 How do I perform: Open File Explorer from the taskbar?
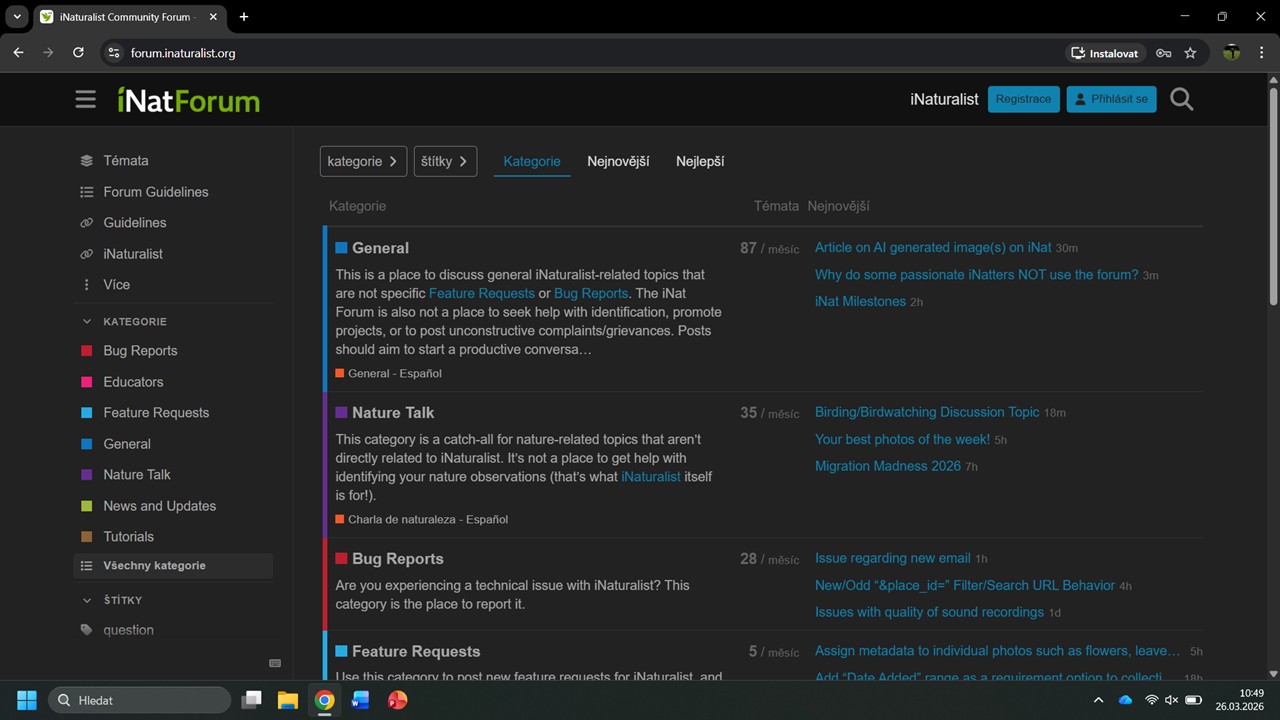(x=288, y=700)
